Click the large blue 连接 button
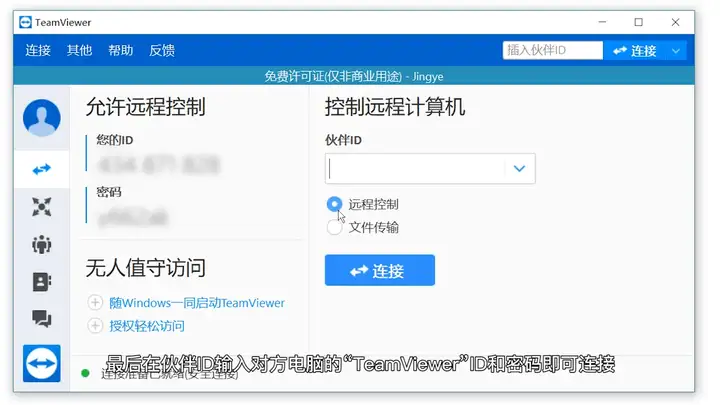 point(380,270)
